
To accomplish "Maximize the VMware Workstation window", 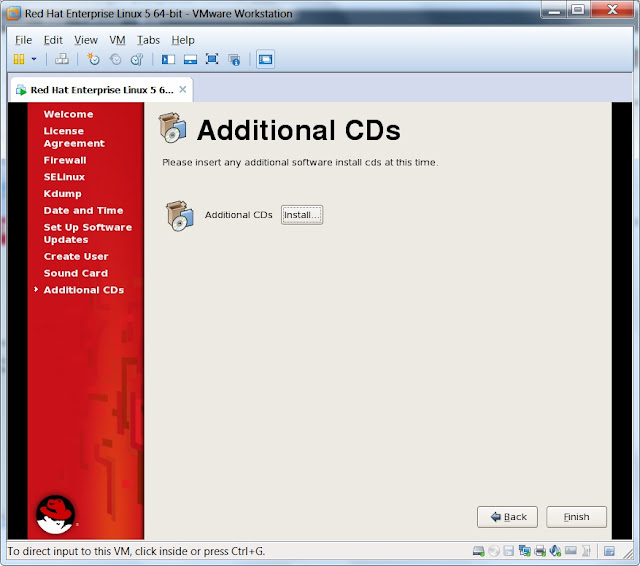I will tap(578, 9).
